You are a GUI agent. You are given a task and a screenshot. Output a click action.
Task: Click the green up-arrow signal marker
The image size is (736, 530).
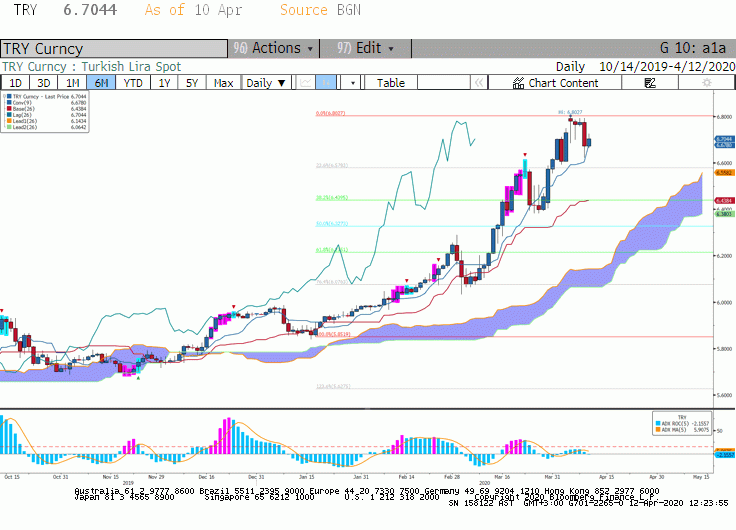[x=138, y=377]
